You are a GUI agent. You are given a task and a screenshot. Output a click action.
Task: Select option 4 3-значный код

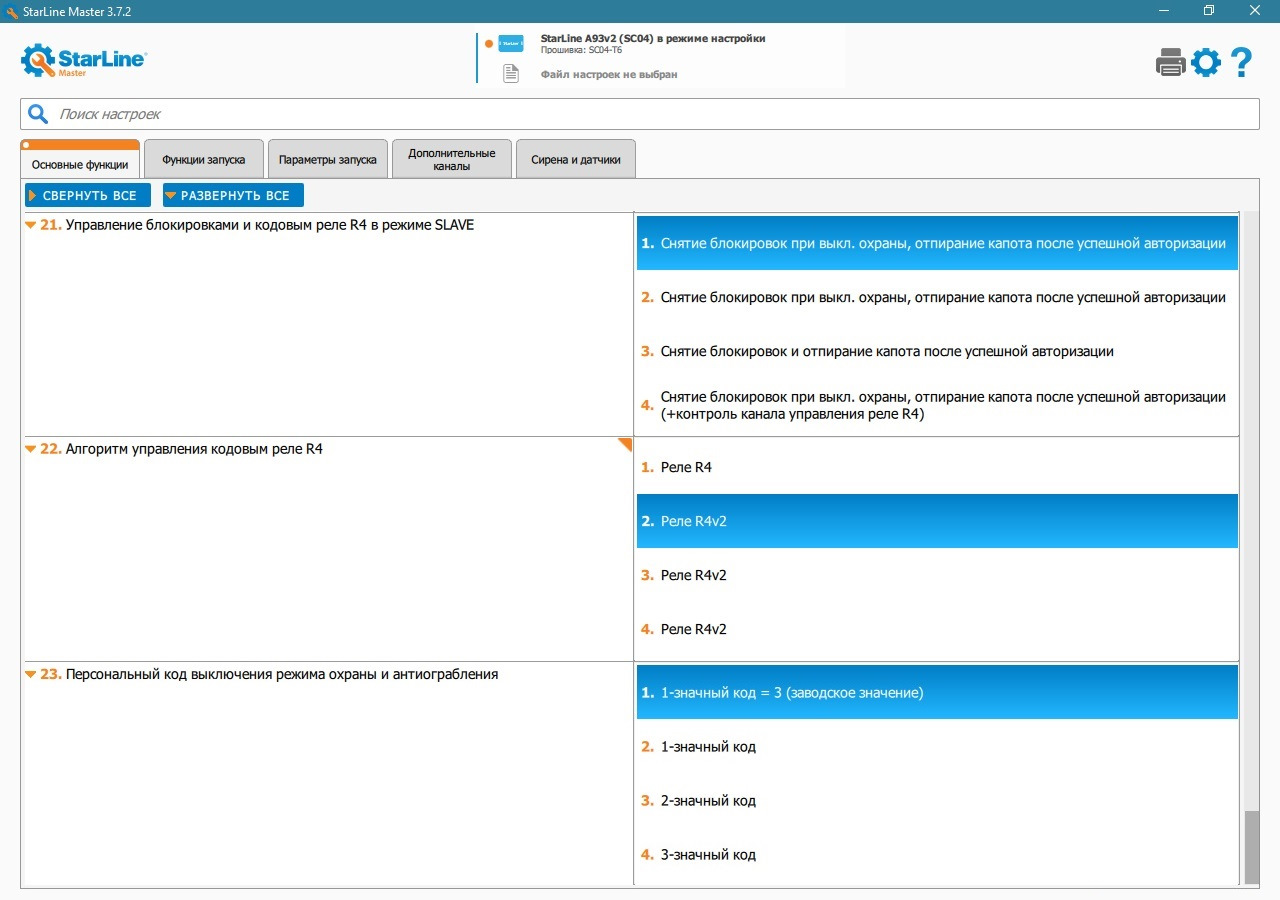point(937,854)
